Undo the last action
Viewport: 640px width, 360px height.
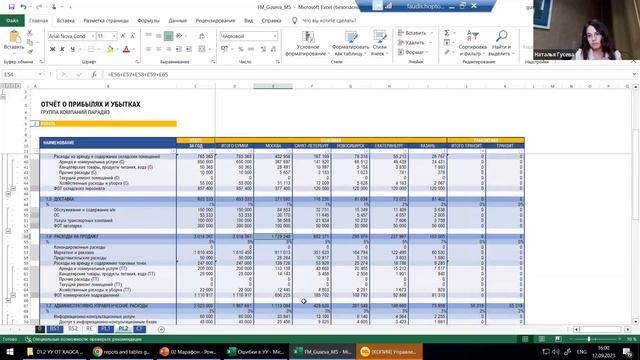pyautogui.click(x=23, y=7)
